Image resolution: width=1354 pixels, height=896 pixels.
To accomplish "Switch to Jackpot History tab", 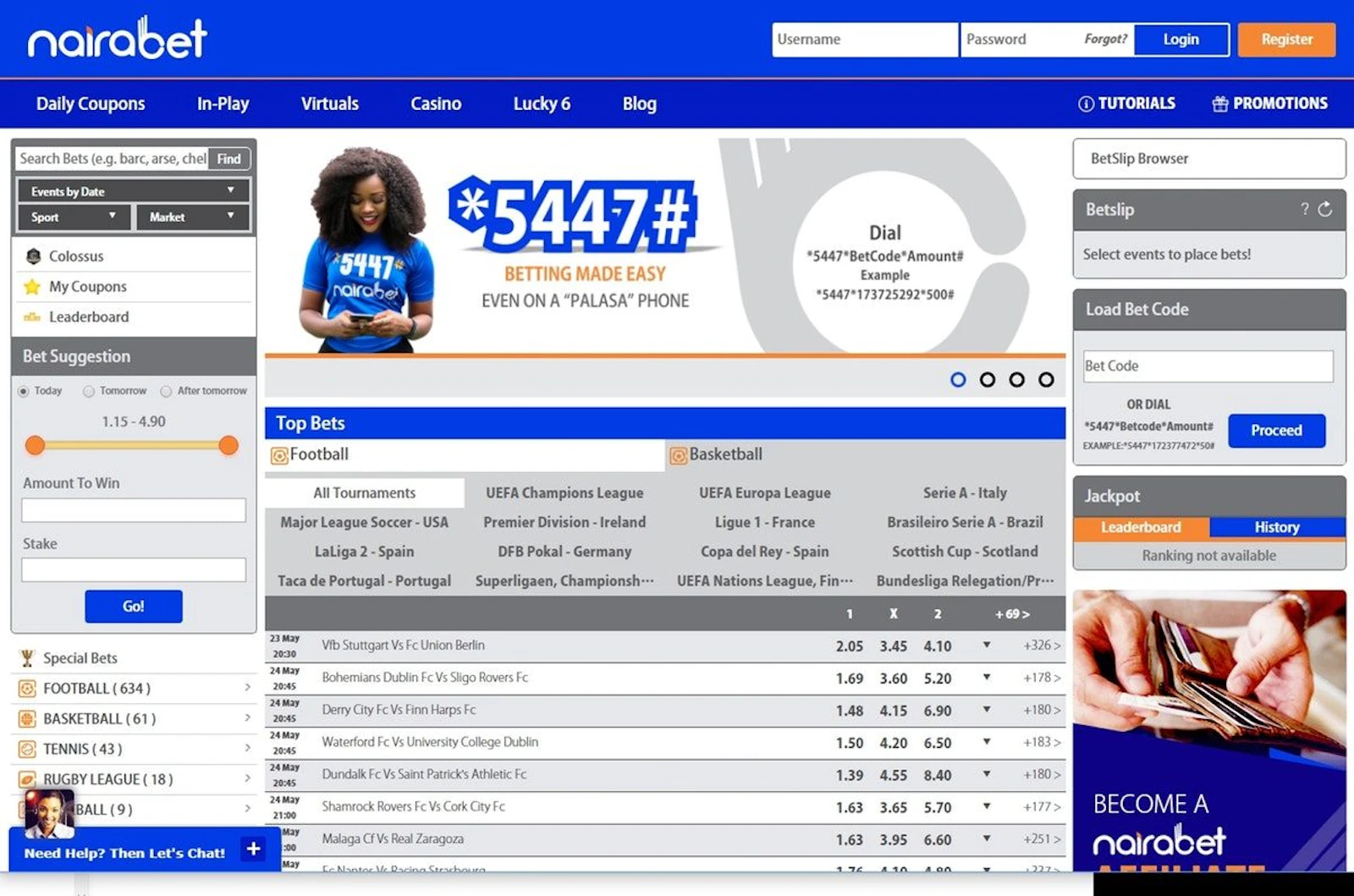I will pos(1277,527).
